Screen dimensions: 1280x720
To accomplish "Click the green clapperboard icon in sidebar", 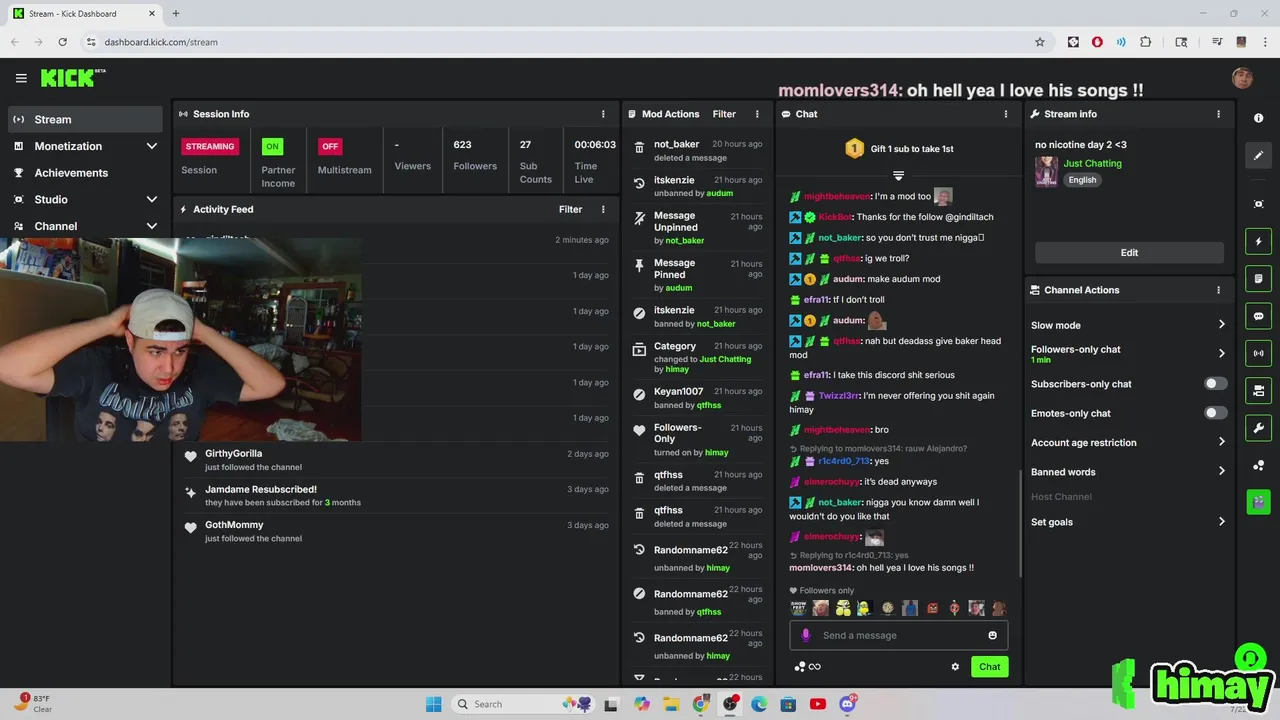I will point(1258,502).
